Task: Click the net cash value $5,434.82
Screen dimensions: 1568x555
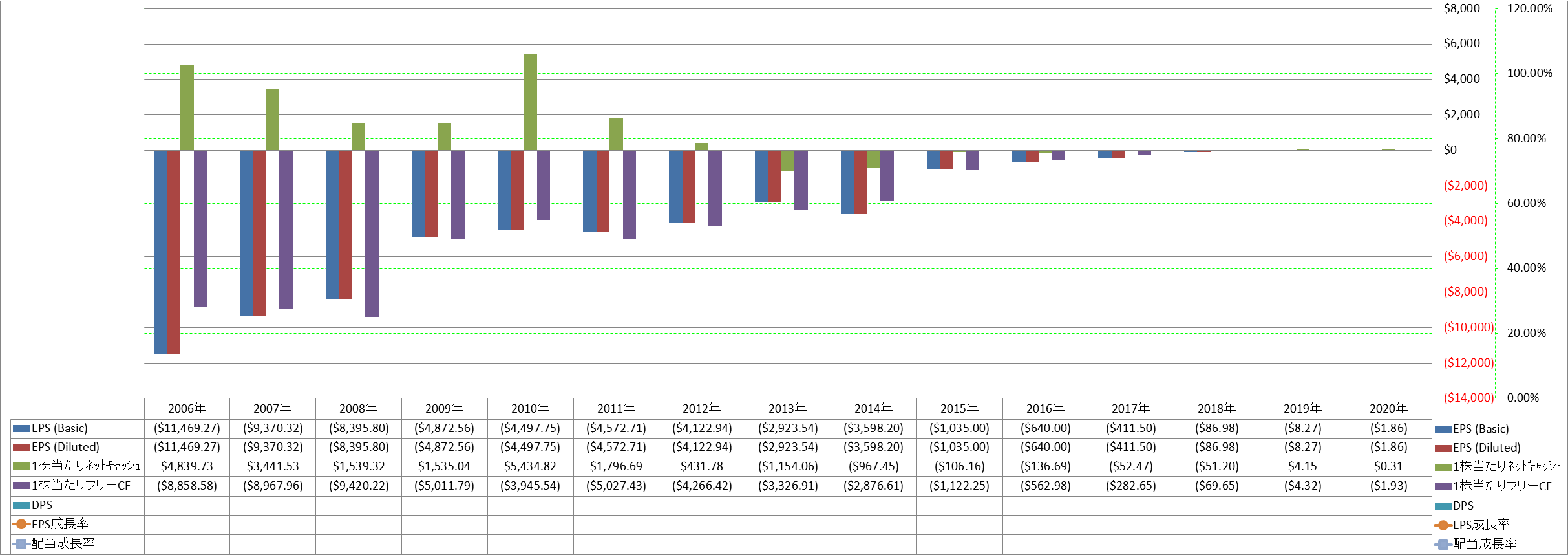Action: [x=530, y=466]
